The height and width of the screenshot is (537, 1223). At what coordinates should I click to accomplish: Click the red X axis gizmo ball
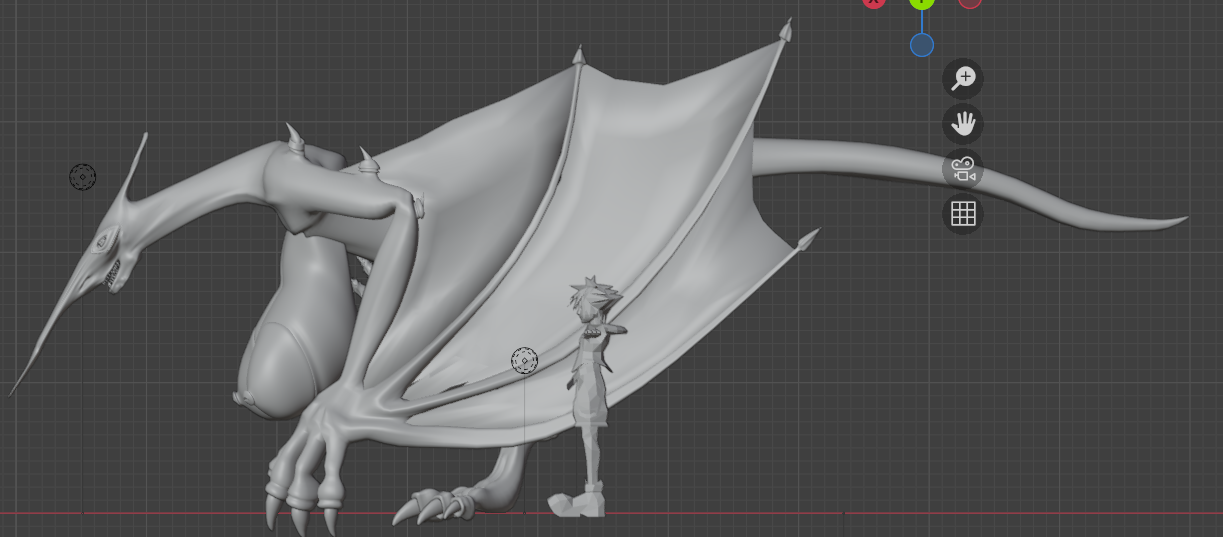tap(874, 2)
